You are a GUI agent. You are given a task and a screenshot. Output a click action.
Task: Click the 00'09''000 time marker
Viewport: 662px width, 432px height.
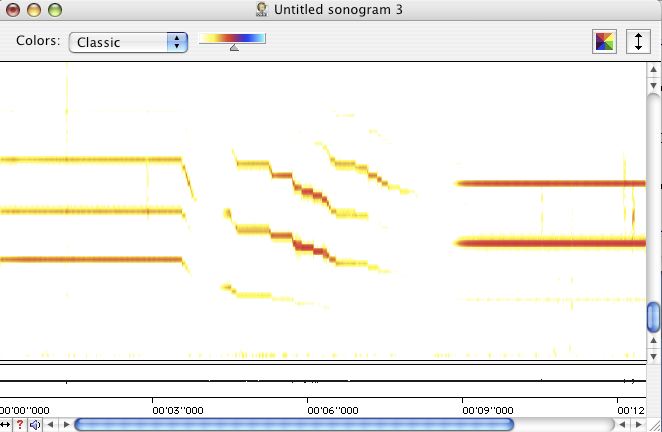(x=488, y=410)
